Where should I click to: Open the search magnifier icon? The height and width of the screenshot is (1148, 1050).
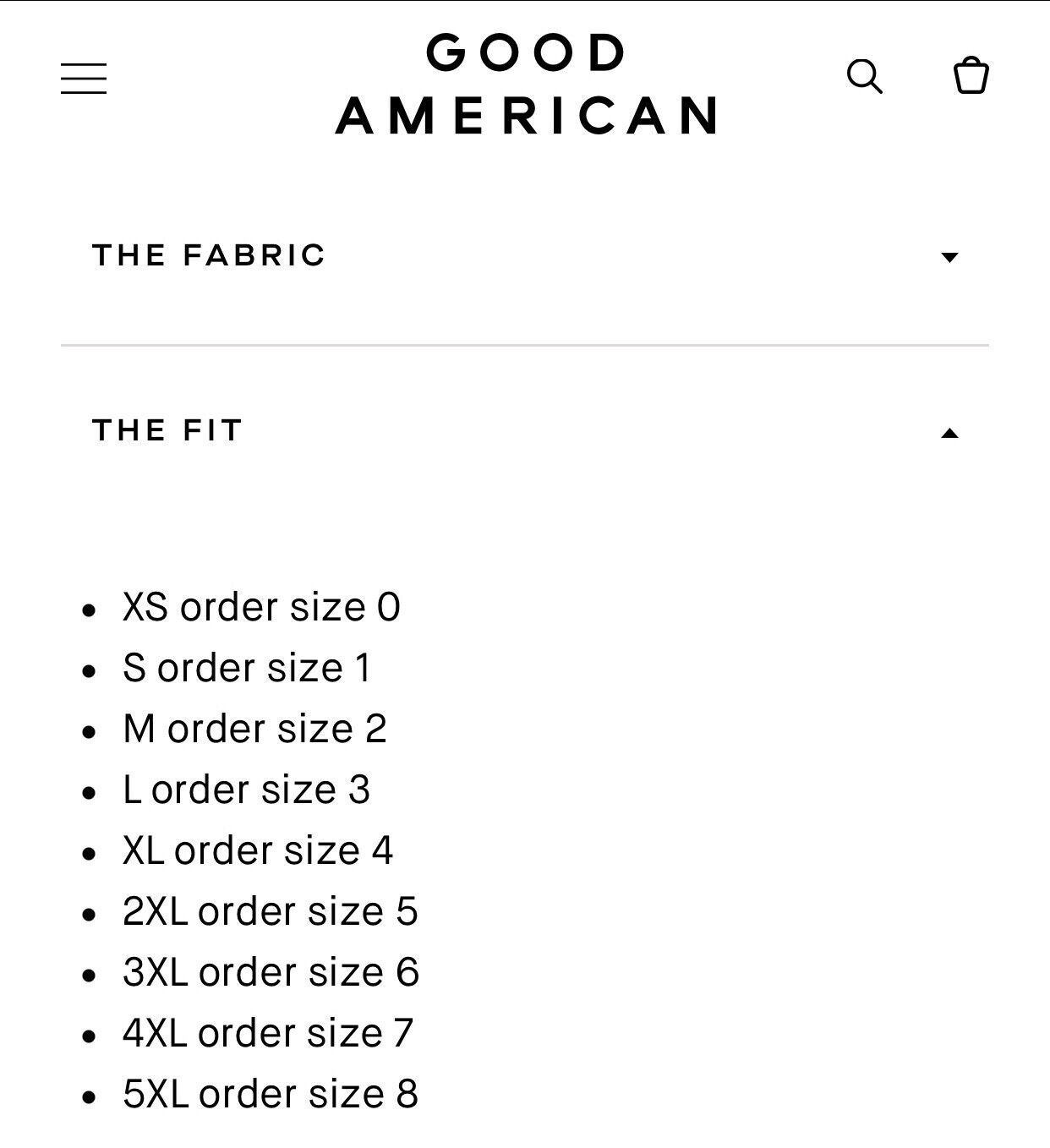tap(865, 77)
